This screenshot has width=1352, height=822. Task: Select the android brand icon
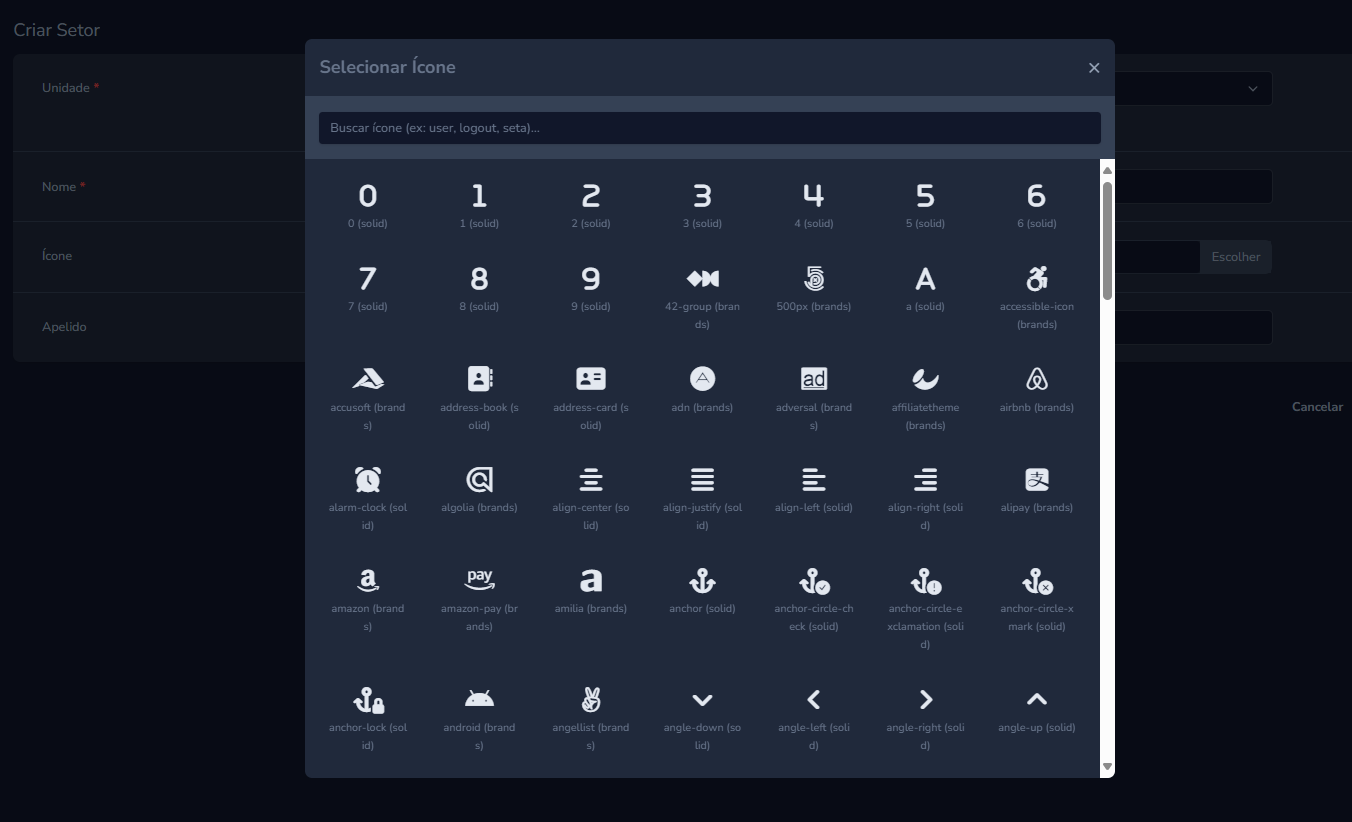point(480,699)
